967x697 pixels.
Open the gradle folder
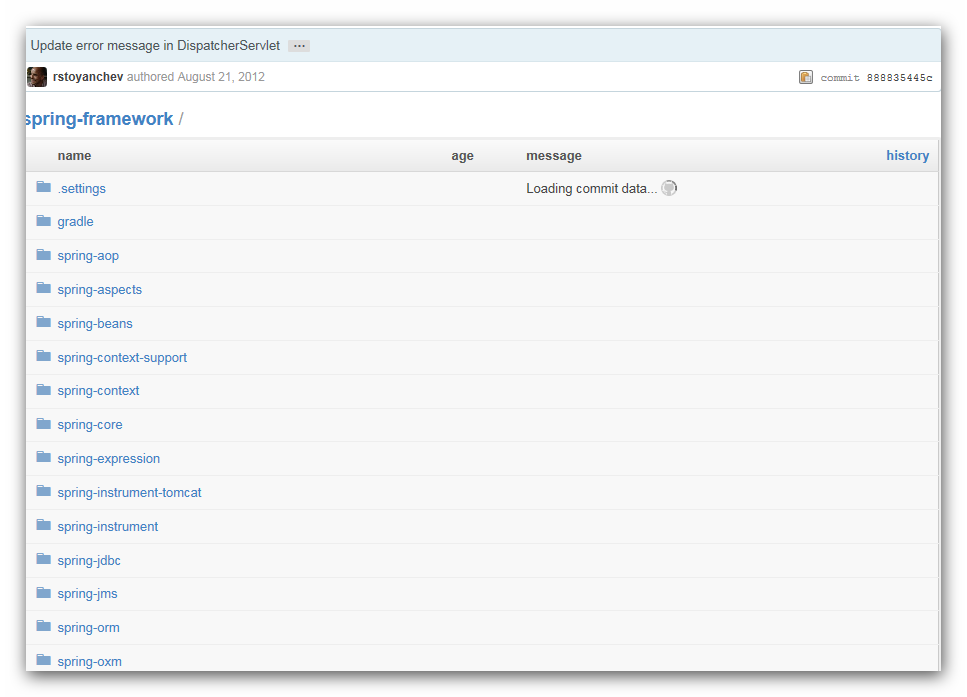(75, 222)
